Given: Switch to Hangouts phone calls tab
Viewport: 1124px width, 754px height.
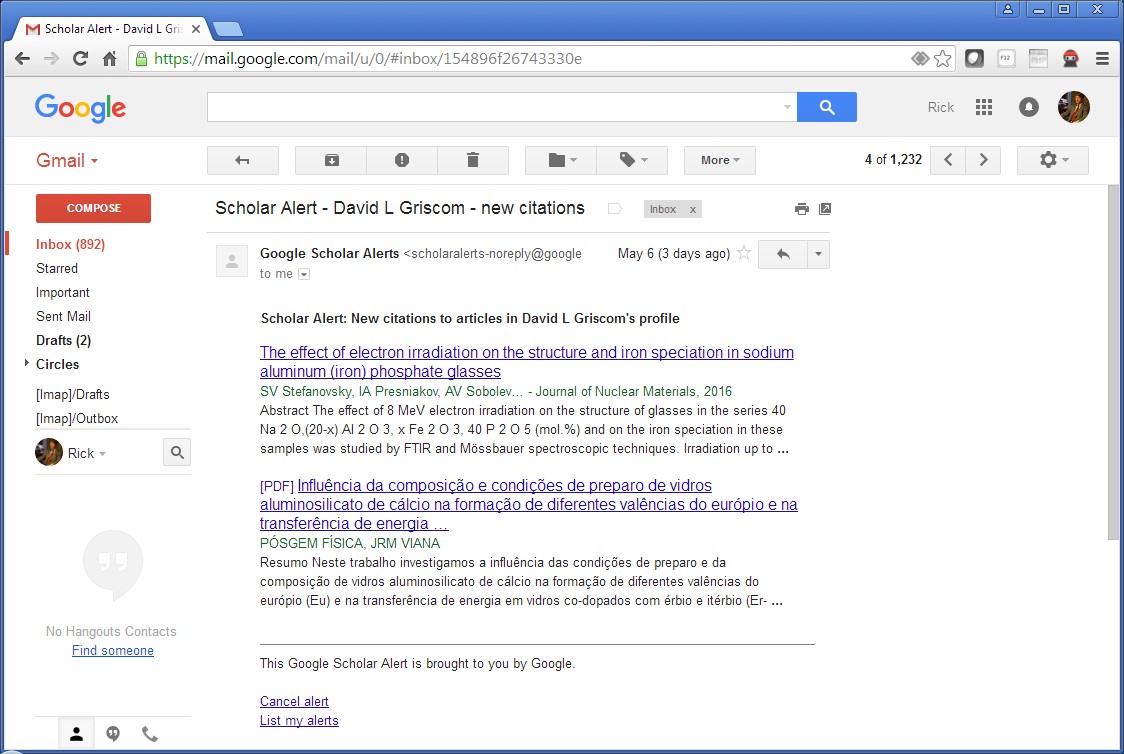Looking at the screenshot, I should [x=149, y=734].
